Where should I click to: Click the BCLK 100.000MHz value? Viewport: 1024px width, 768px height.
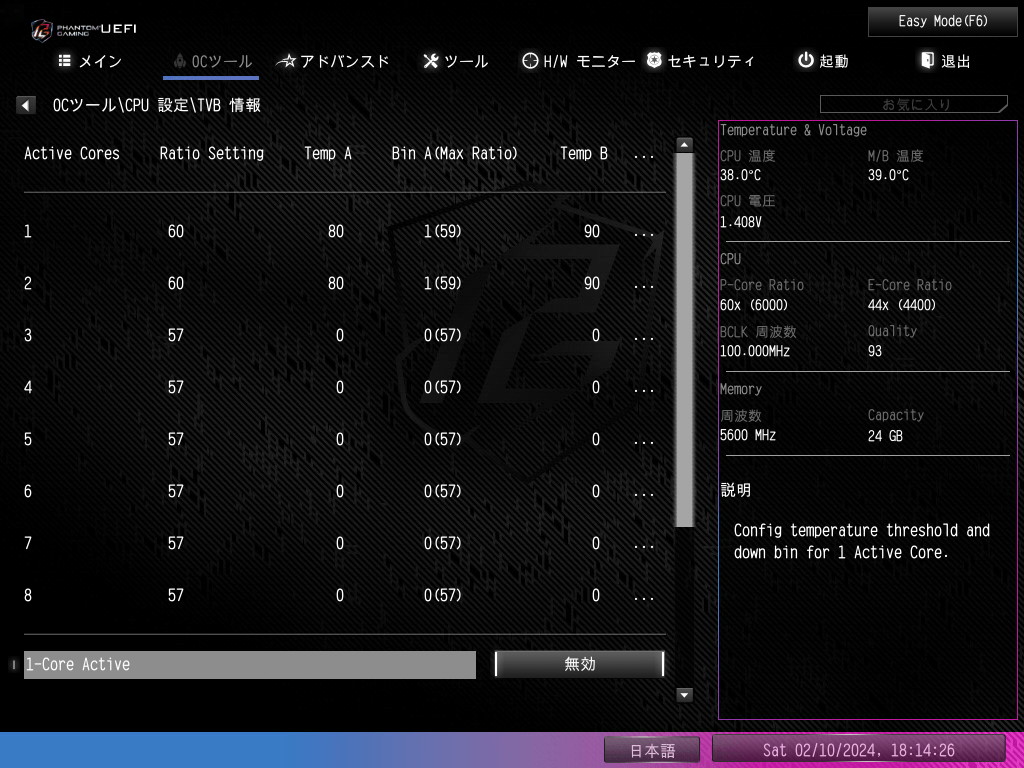coord(754,351)
